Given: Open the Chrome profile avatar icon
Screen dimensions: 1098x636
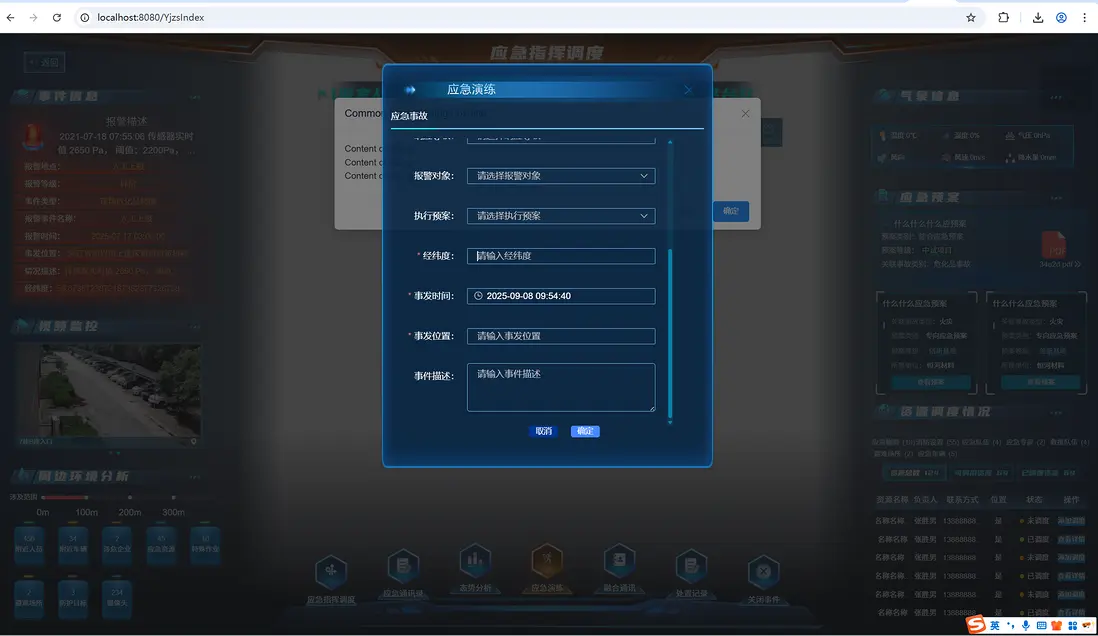Looking at the screenshot, I should (1062, 18).
